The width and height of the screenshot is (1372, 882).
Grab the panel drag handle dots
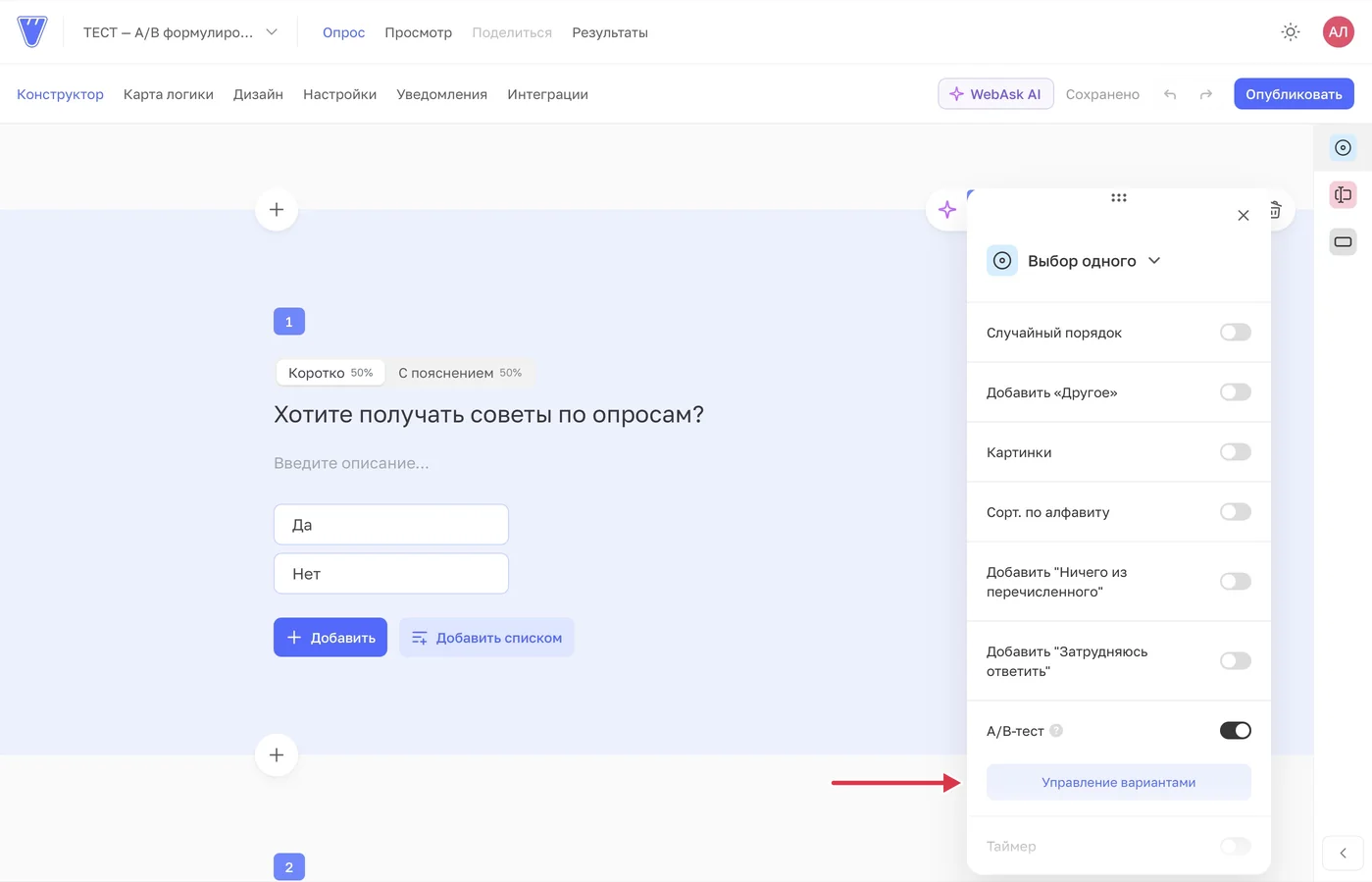[x=1119, y=198]
